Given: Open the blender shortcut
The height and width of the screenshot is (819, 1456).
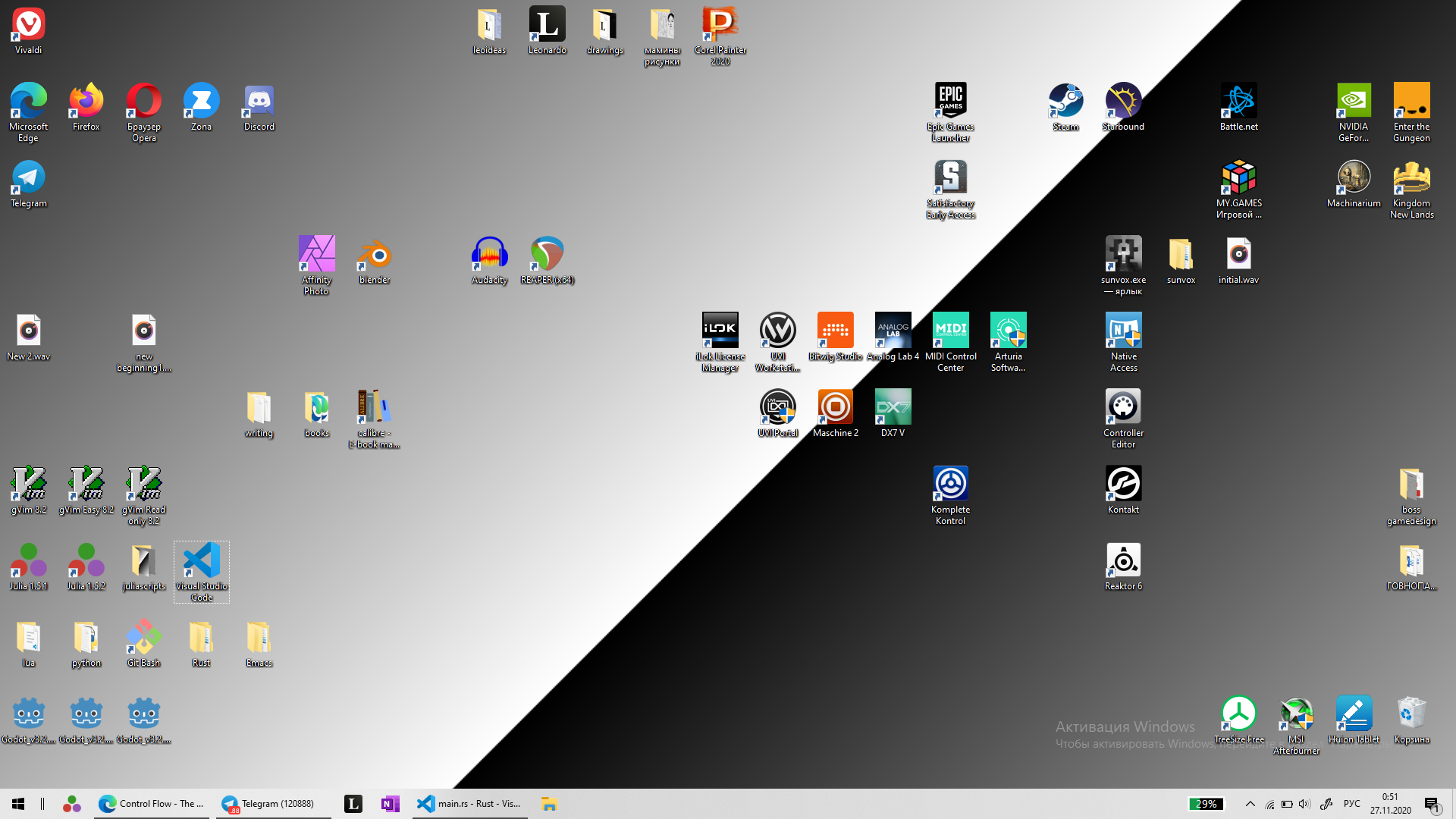Looking at the screenshot, I should pyautogui.click(x=375, y=260).
